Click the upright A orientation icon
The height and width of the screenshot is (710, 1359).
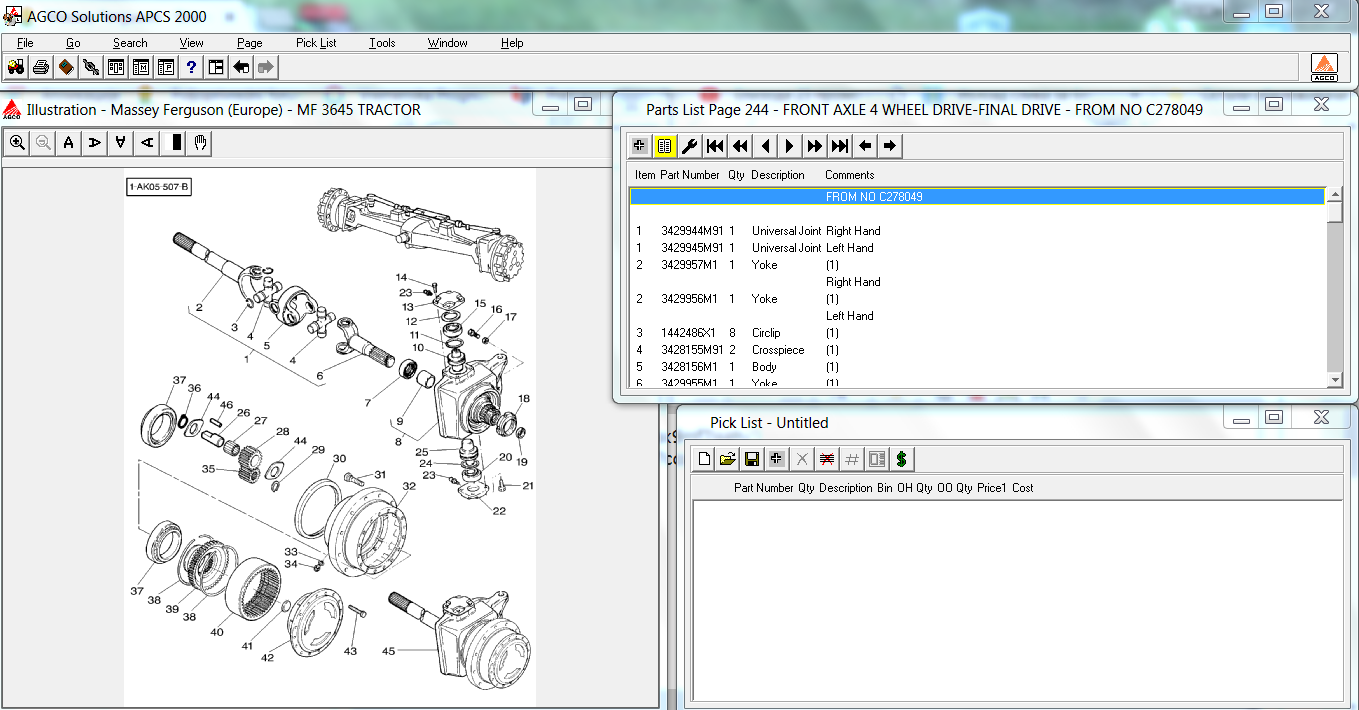point(68,143)
